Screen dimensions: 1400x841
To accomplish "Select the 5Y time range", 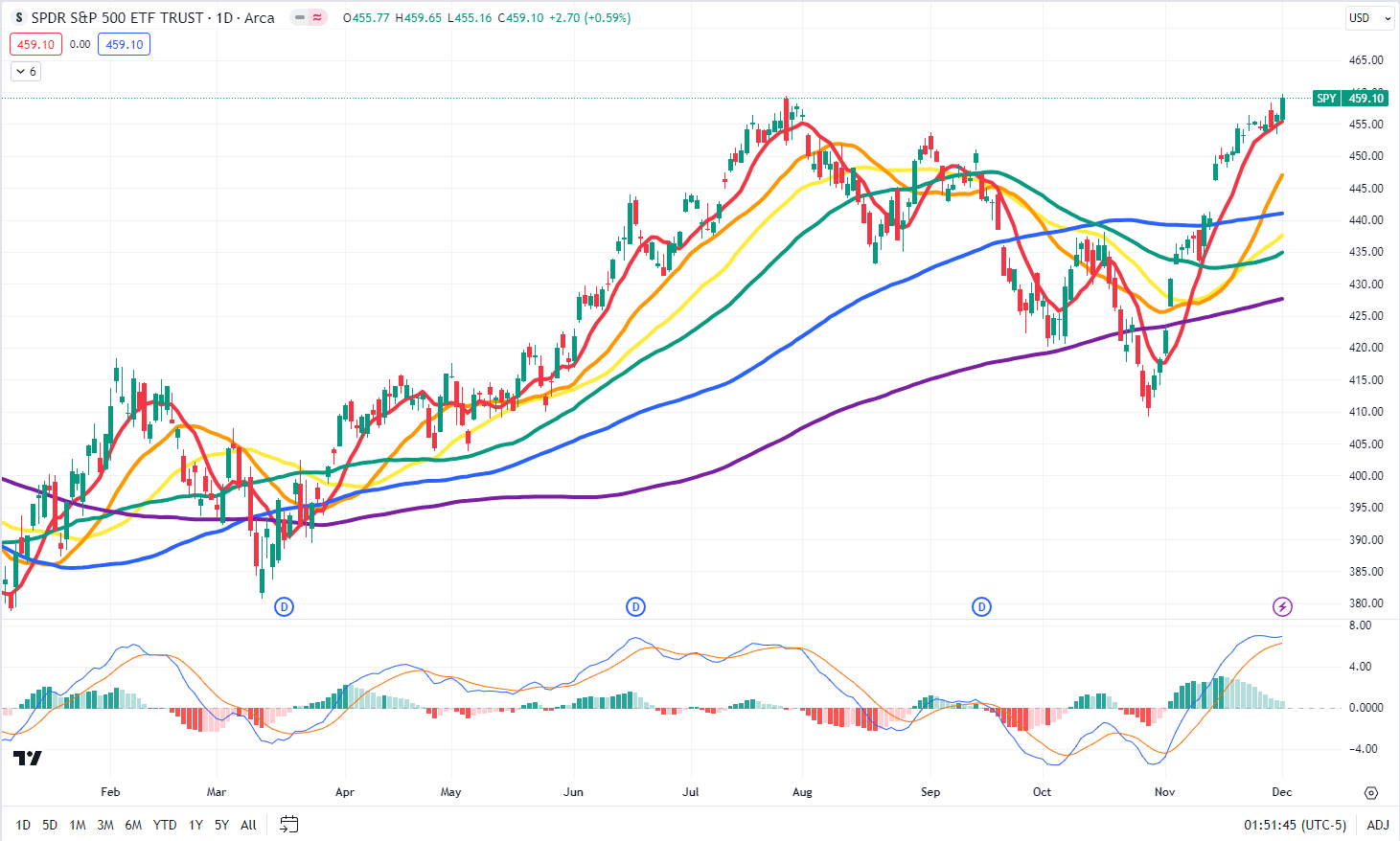I will [x=221, y=825].
